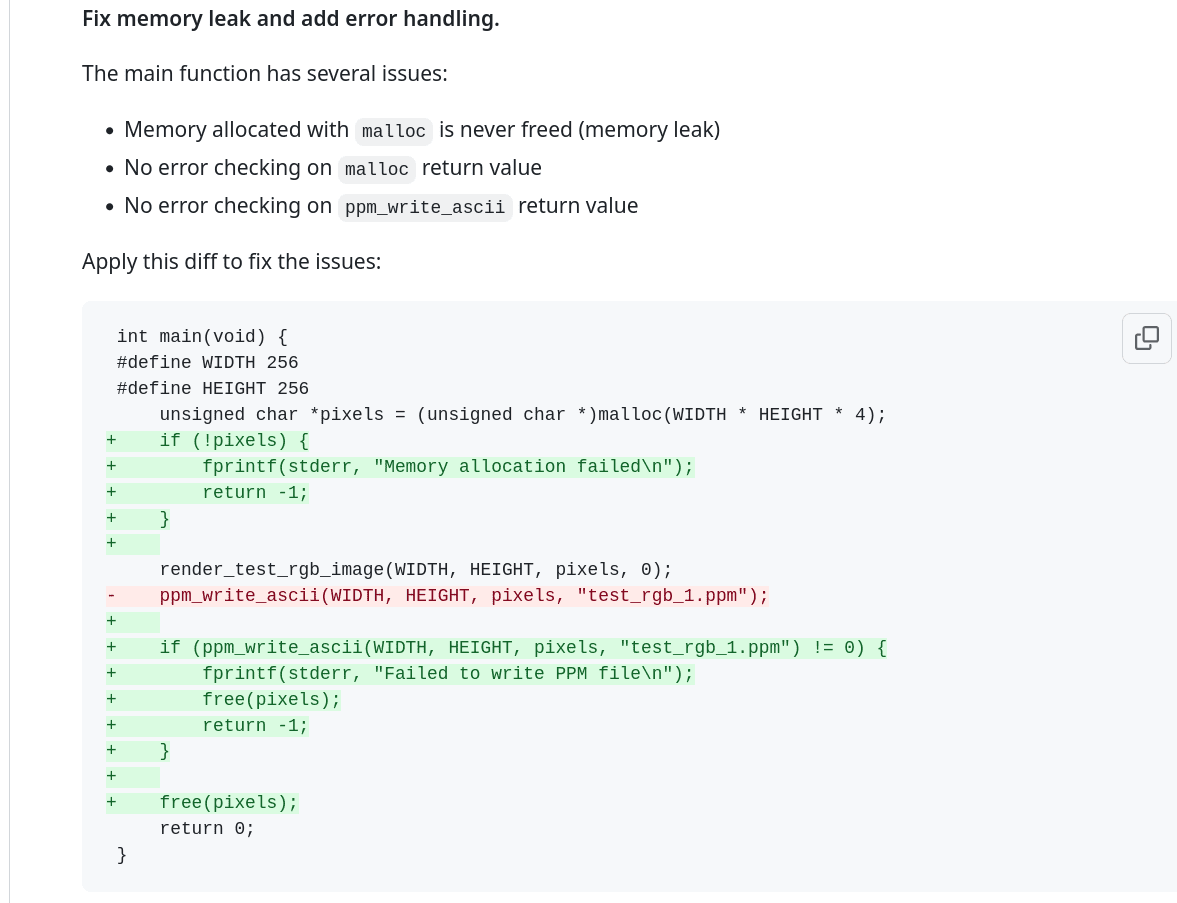Image resolution: width=1177 pixels, height=903 pixels.
Task: Click the "Apply this diff to fix the issues" text
Action: (231, 261)
